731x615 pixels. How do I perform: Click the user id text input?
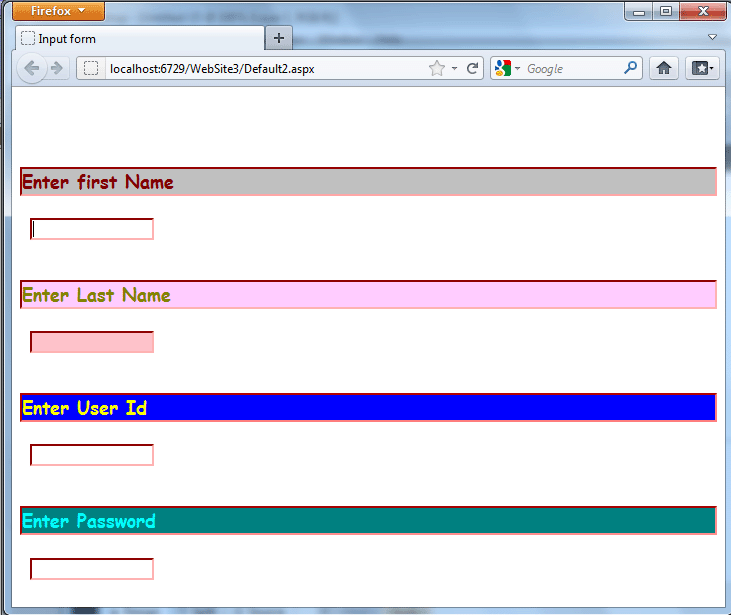coord(92,455)
